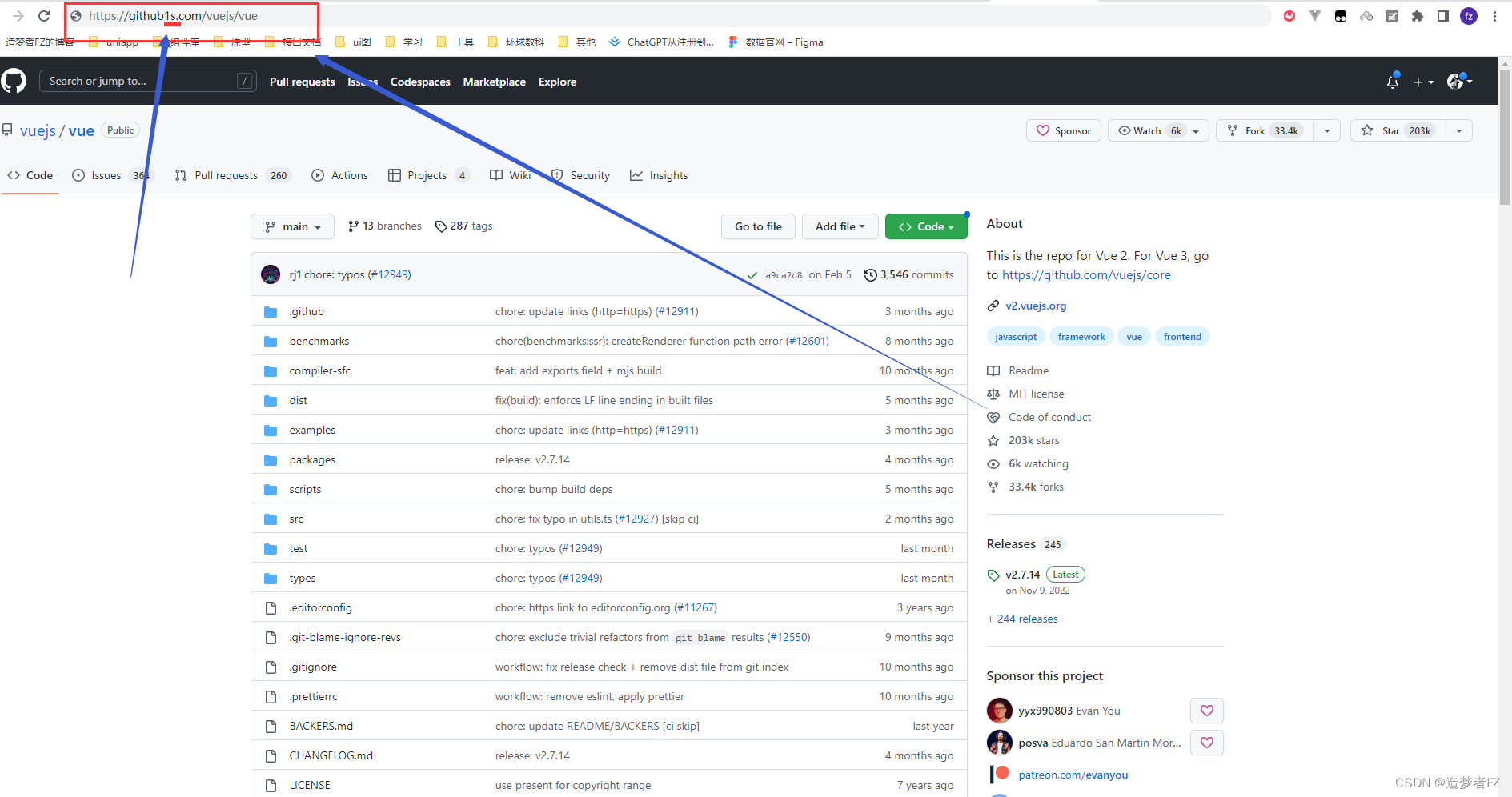Click the Figma bookmark icon

tap(733, 42)
